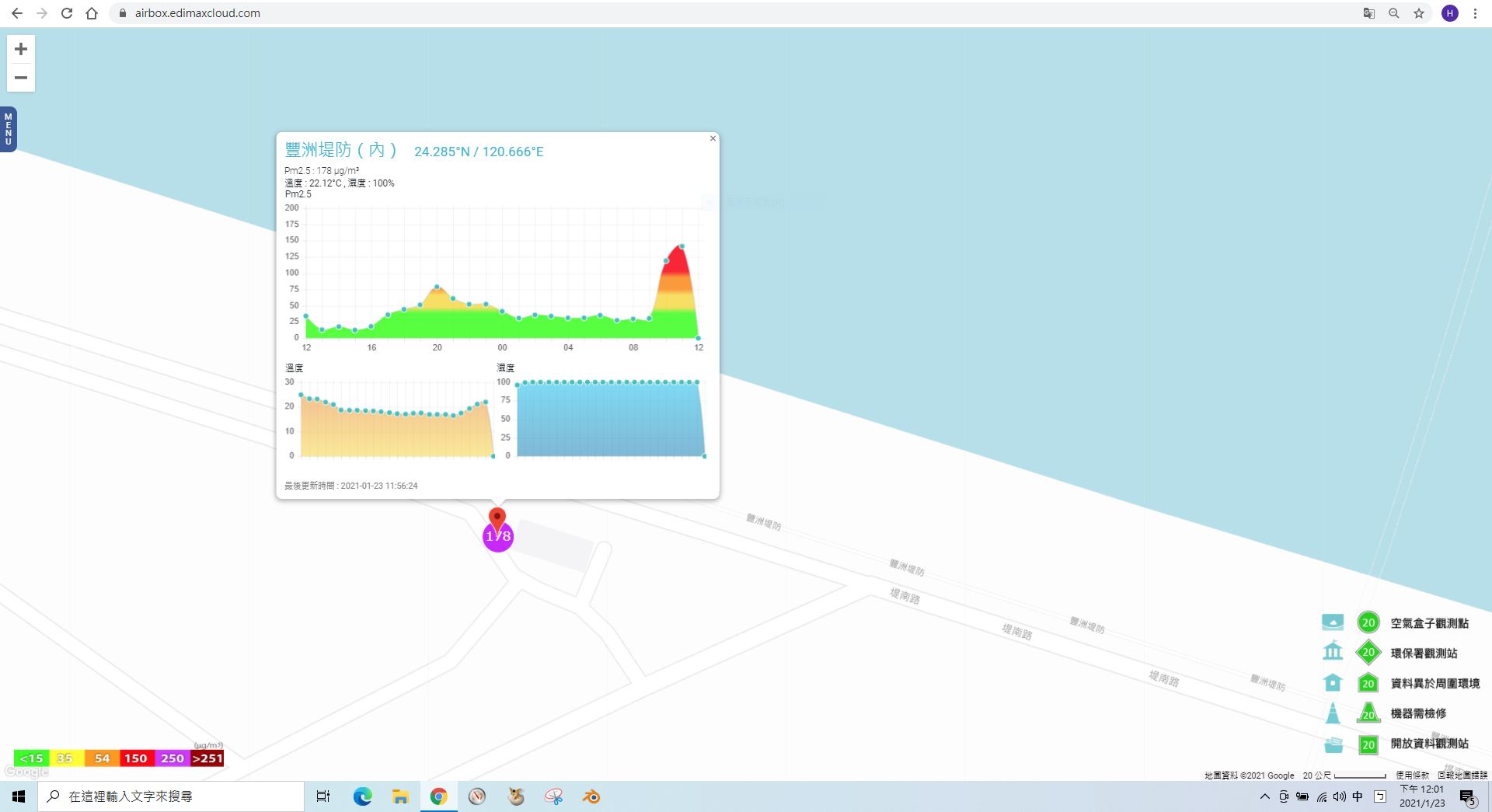Click the green square 20 legend marker

pos(1368,744)
